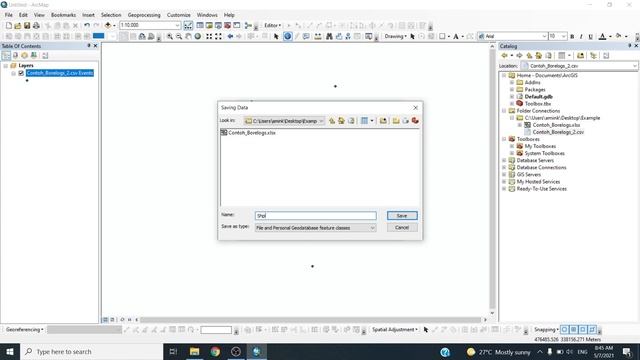Screen dimensions: 640x360
Task: Choose the Select Elements arrow tool
Action: (276, 36)
